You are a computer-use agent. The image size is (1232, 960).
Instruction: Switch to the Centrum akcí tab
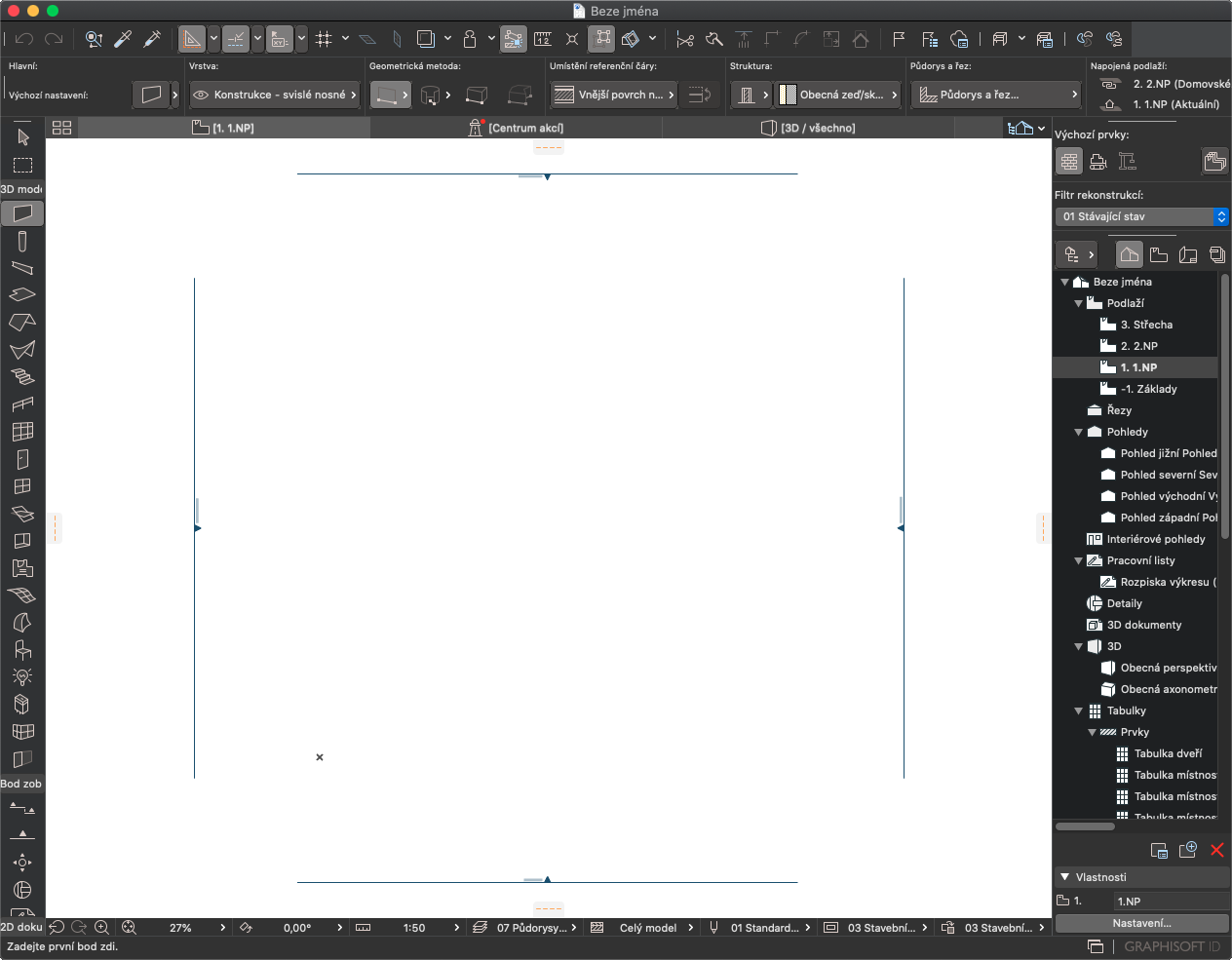coord(516,128)
